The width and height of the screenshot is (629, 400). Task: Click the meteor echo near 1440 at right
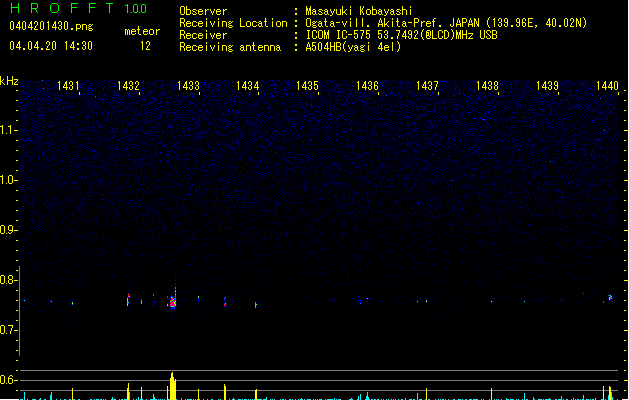click(x=610, y=297)
